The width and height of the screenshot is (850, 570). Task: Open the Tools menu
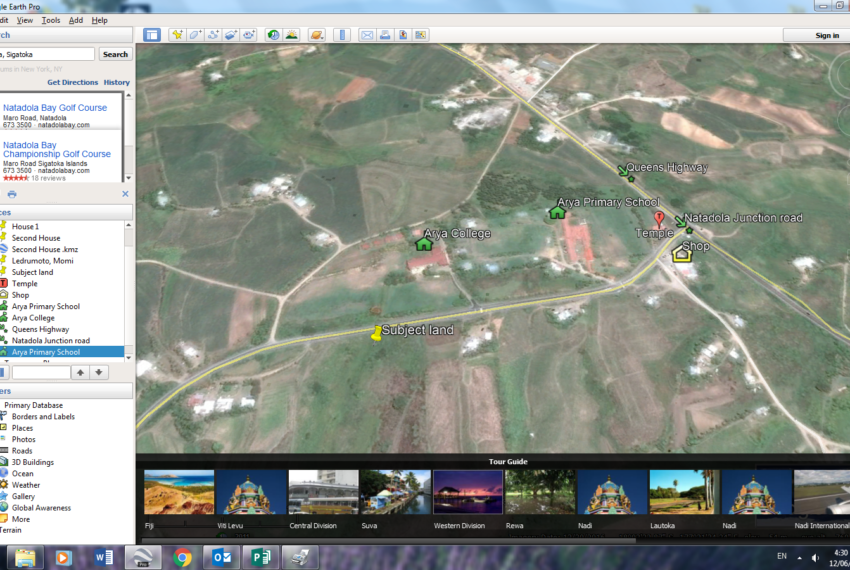pos(51,20)
